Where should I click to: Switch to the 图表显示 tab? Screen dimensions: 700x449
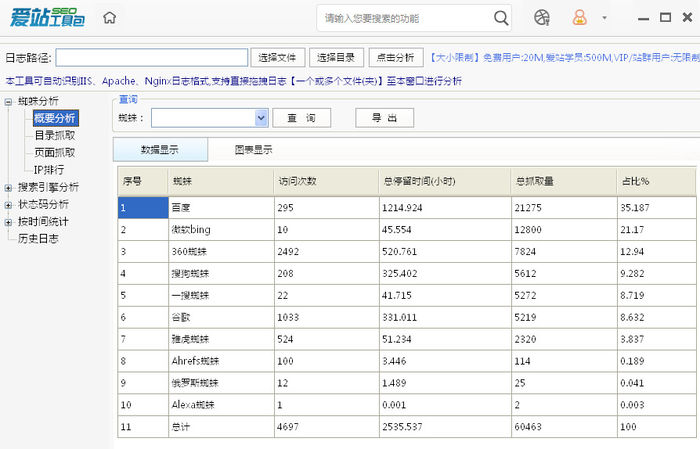254,150
